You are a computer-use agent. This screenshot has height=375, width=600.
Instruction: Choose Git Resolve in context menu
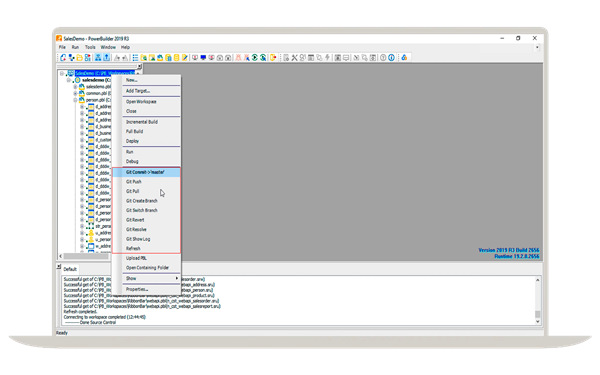click(x=146, y=230)
